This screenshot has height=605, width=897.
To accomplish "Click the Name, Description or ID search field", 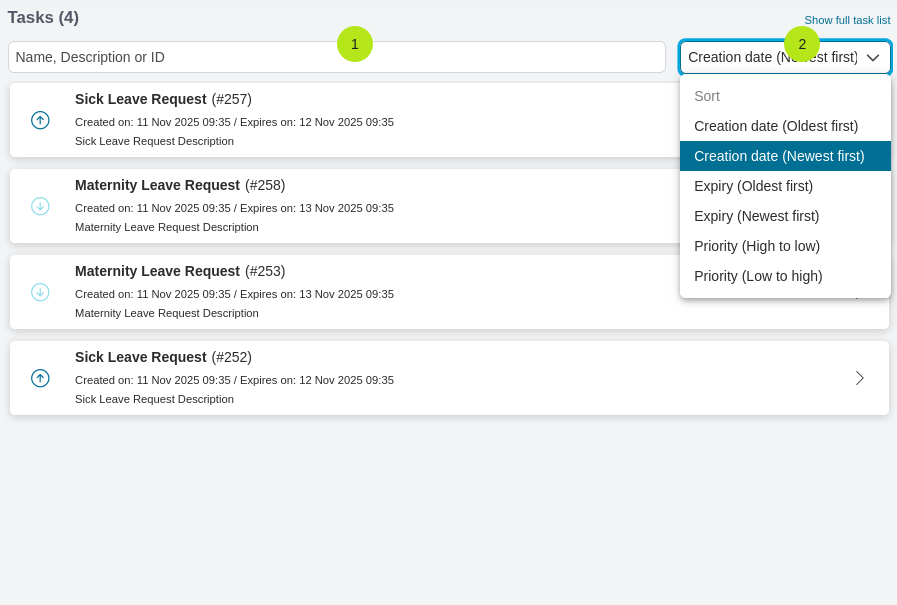I will click(x=335, y=57).
